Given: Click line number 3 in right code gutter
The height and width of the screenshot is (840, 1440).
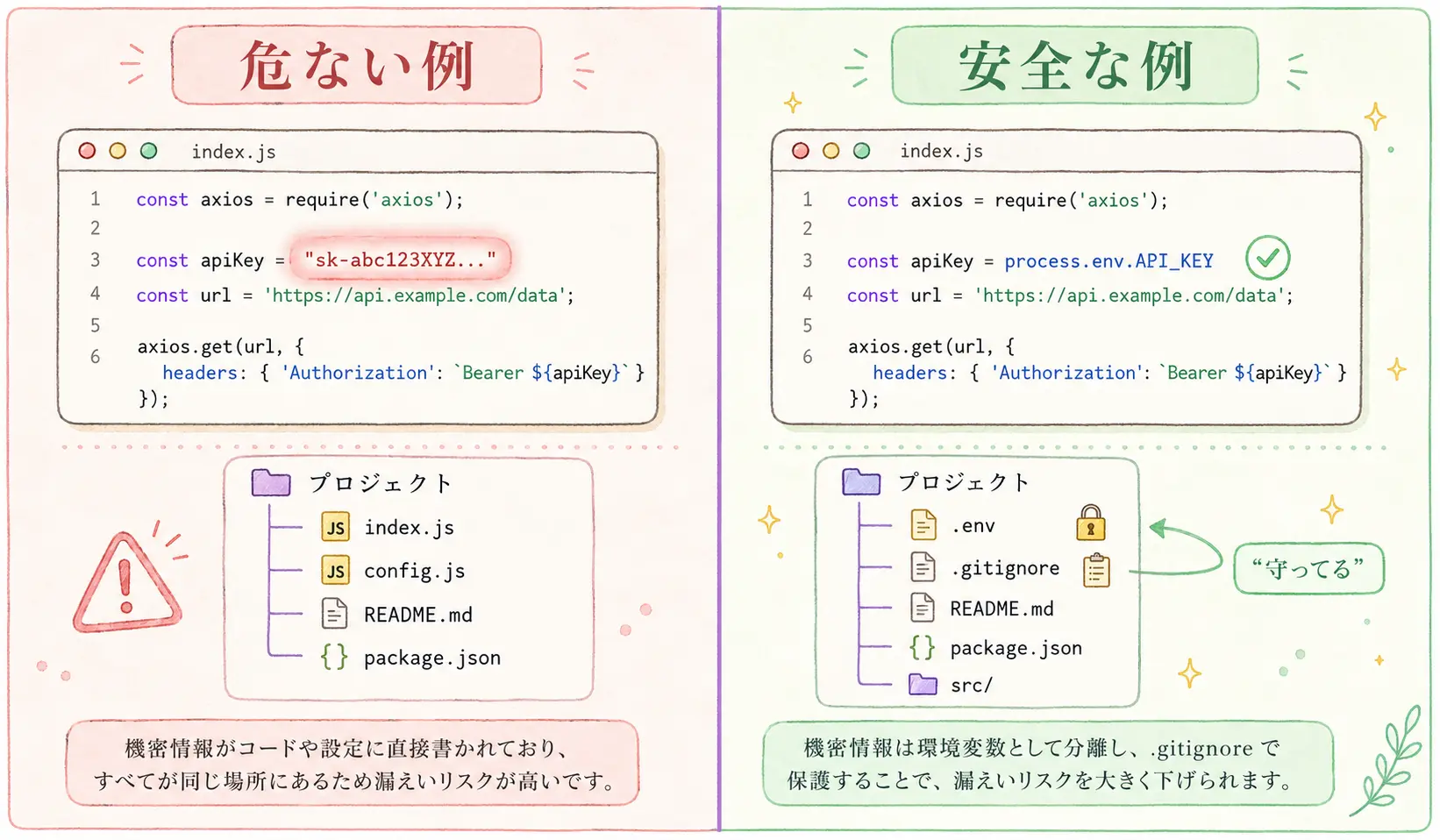Looking at the screenshot, I should tap(807, 260).
